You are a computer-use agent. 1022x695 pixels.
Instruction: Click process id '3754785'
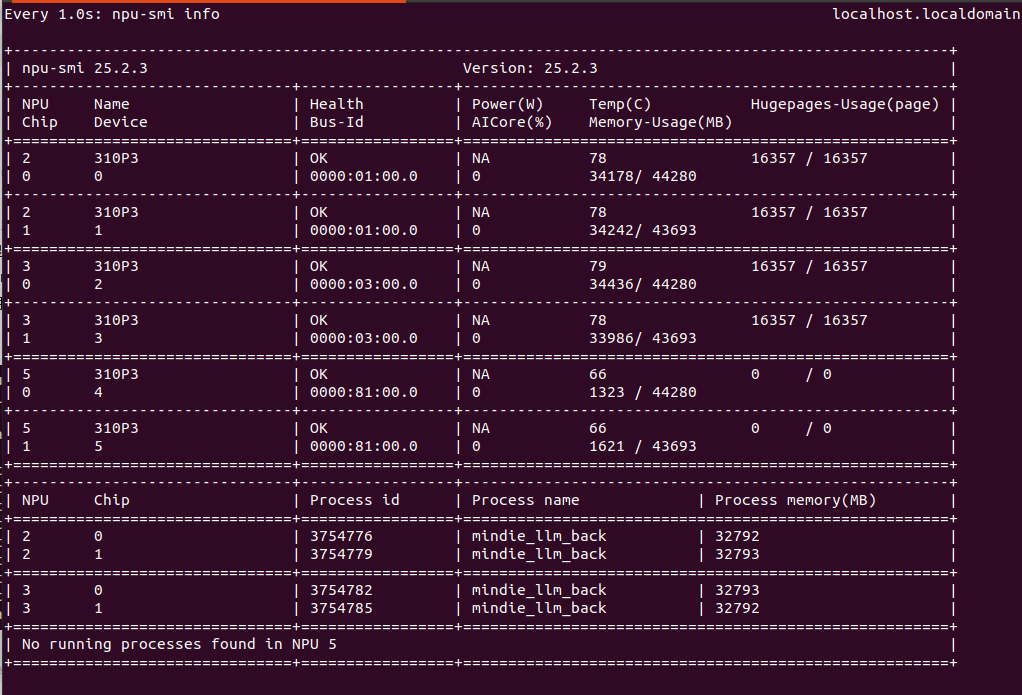[x=341, y=609]
